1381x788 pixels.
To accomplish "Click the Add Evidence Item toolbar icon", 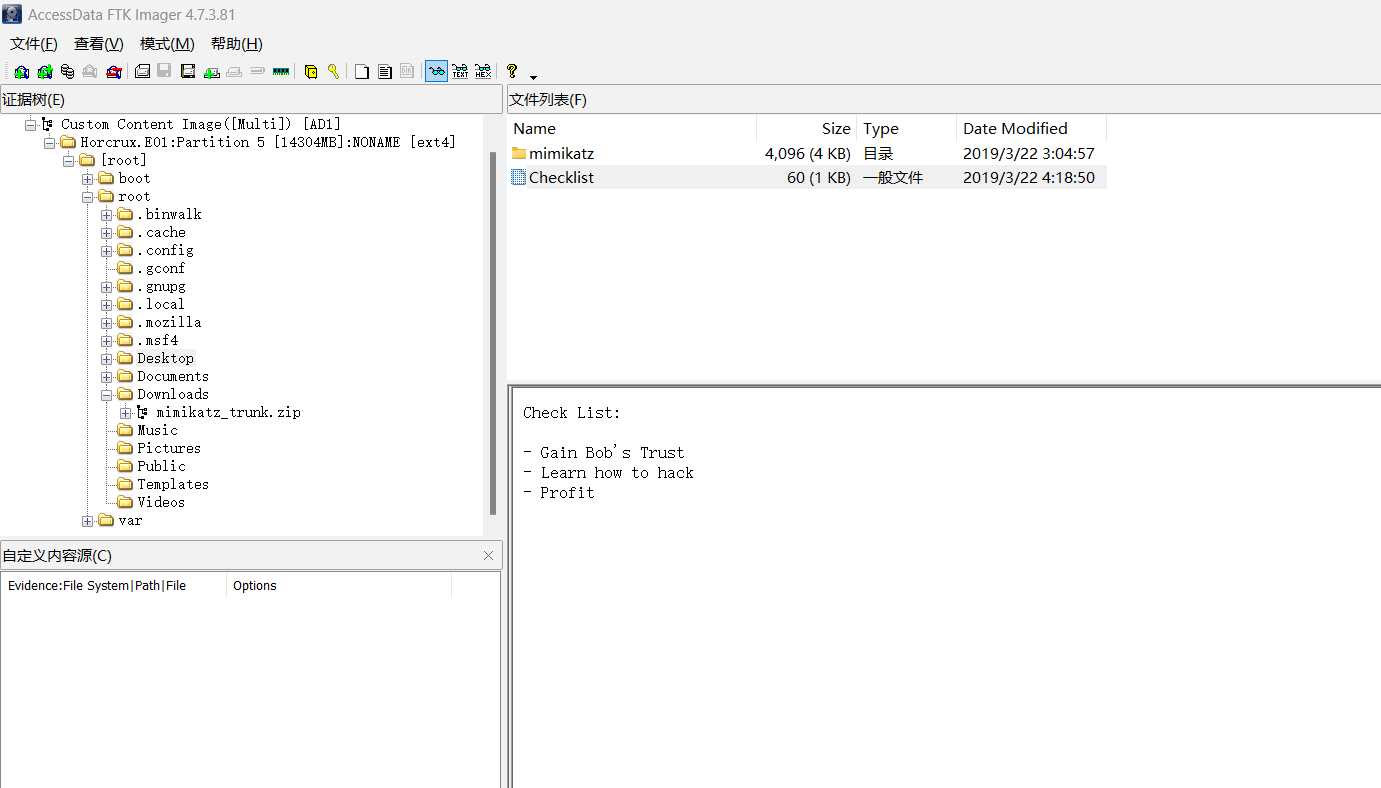I will [x=21, y=71].
